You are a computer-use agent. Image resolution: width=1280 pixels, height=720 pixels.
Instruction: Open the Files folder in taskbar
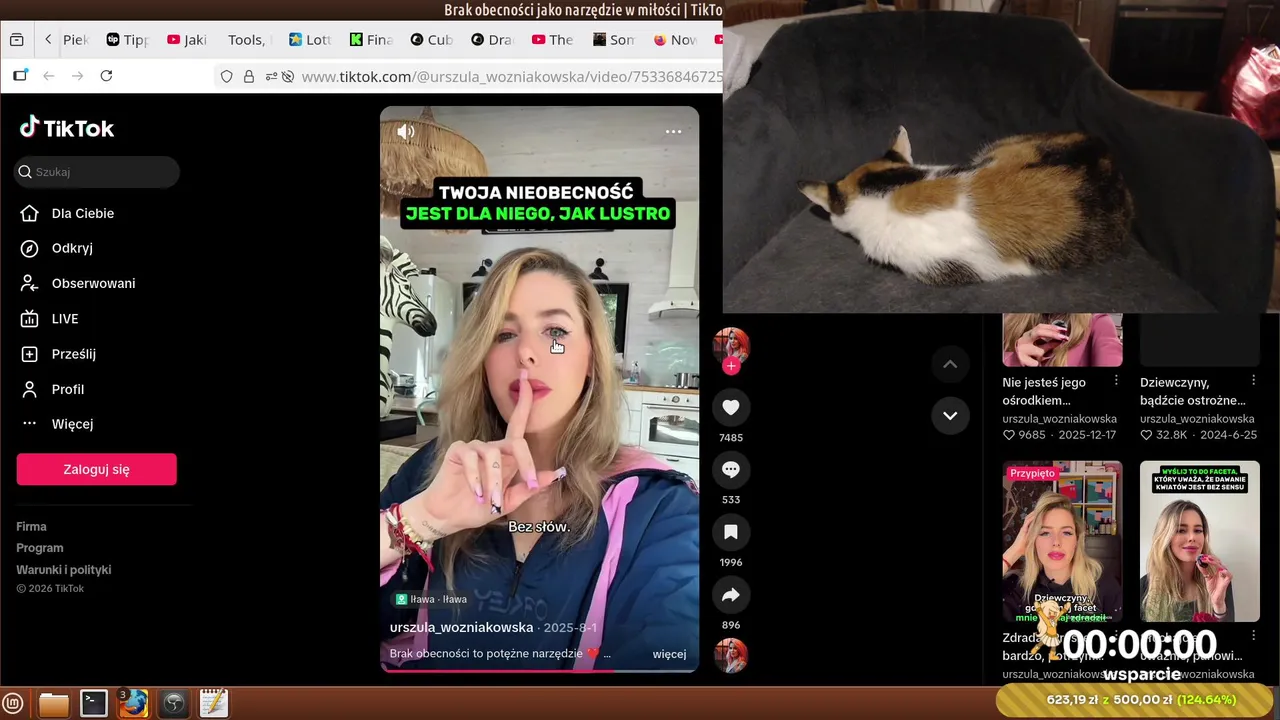tap(54, 704)
